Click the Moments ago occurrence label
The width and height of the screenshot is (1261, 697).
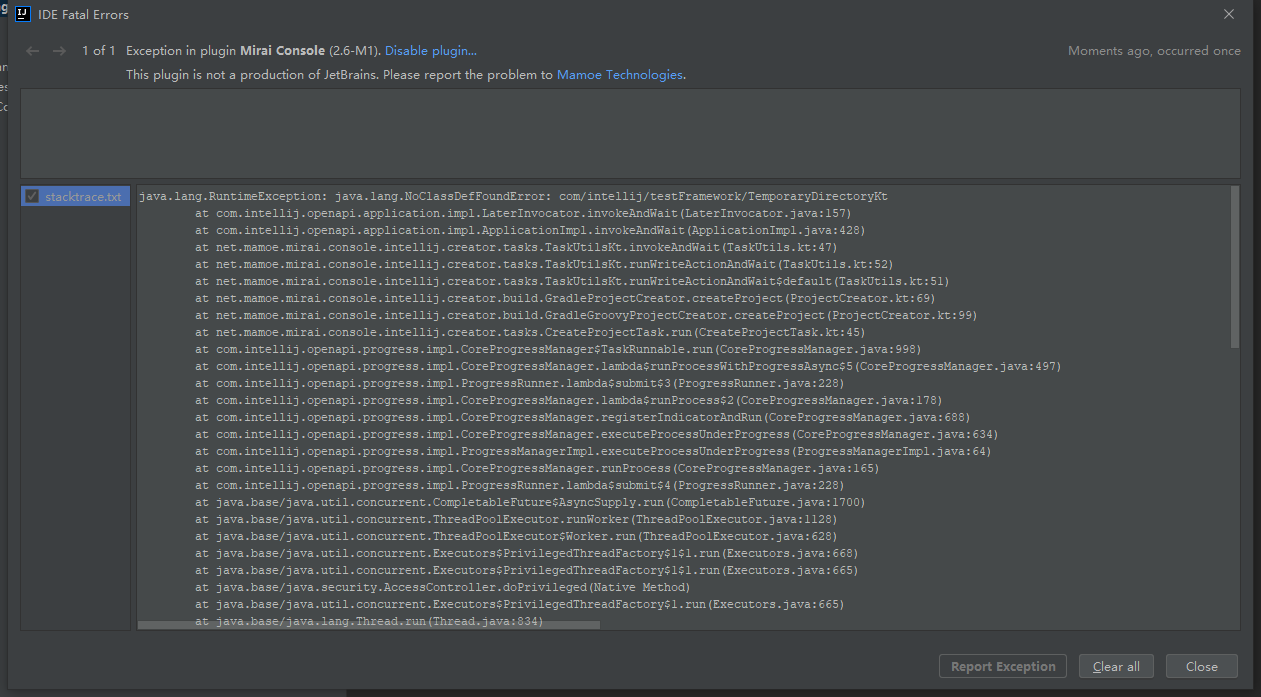[x=1154, y=50]
